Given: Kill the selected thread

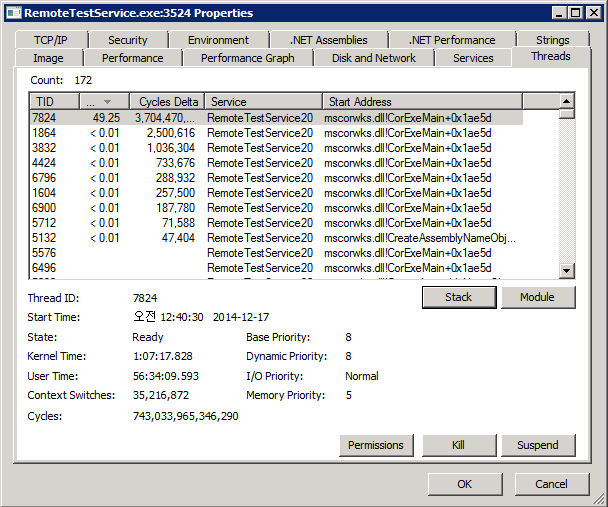Looking at the screenshot, I should 458,445.
